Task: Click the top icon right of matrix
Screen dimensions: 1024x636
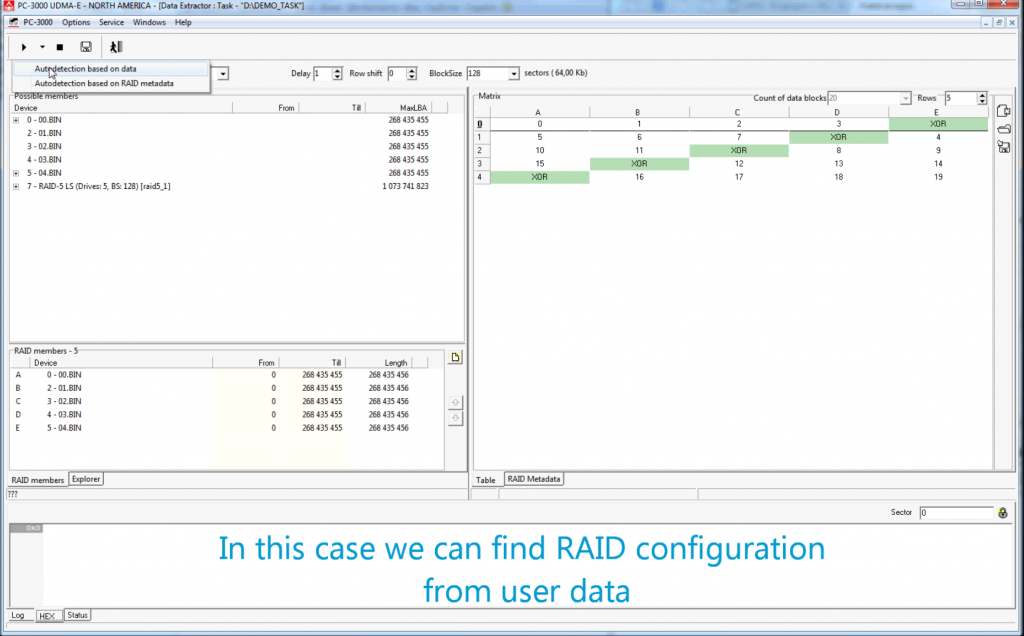Action: click(1003, 111)
